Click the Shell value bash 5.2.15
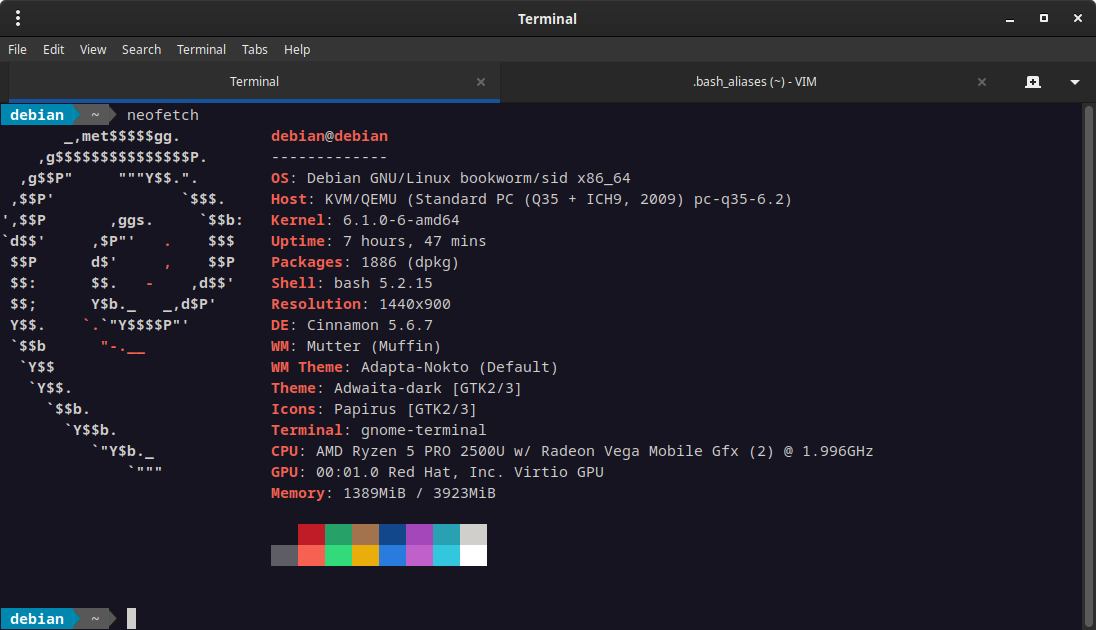The width and height of the screenshot is (1096, 630). [383, 282]
